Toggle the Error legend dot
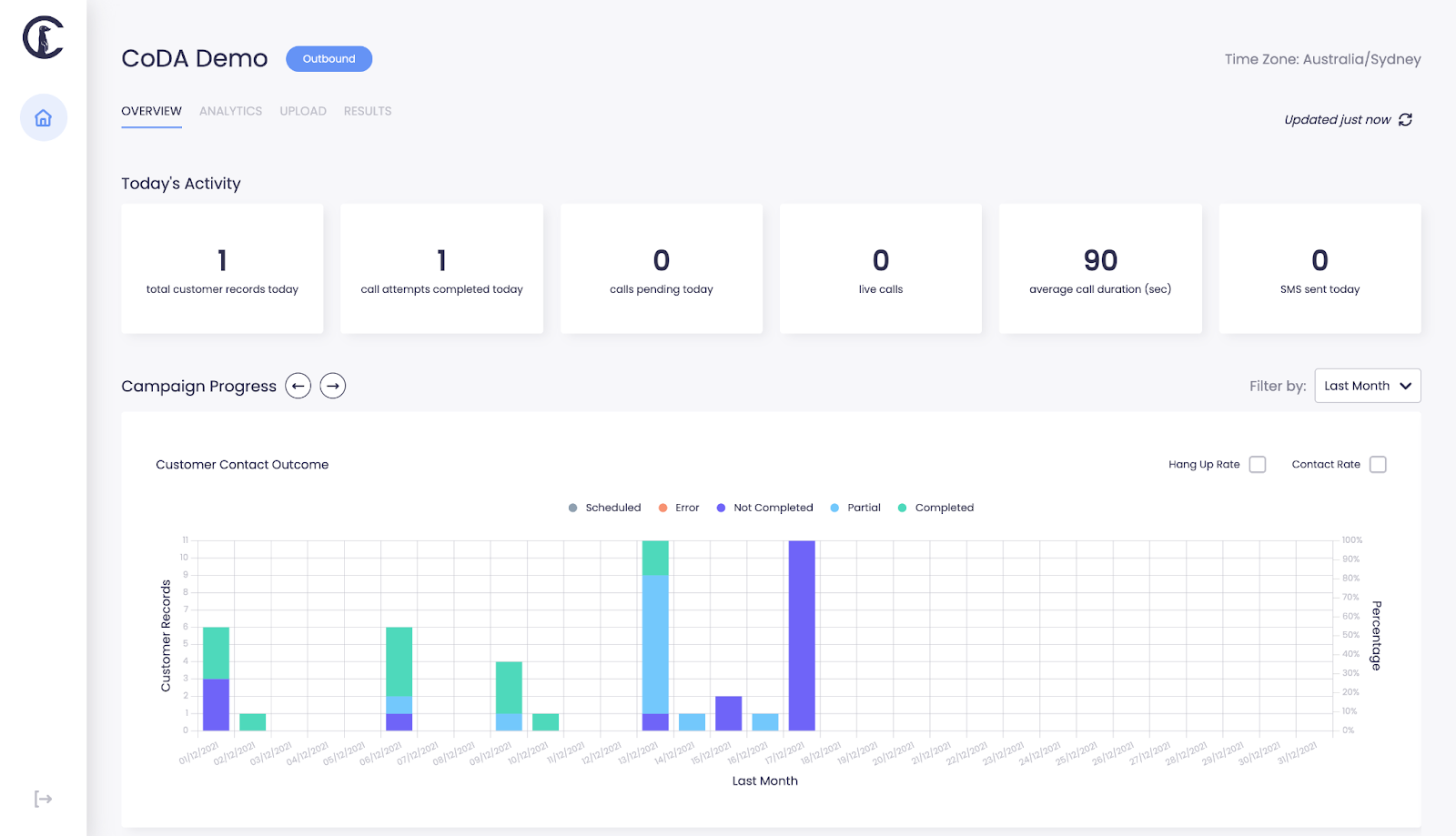The width and height of the screenshot is (1456, 836). 662,508
